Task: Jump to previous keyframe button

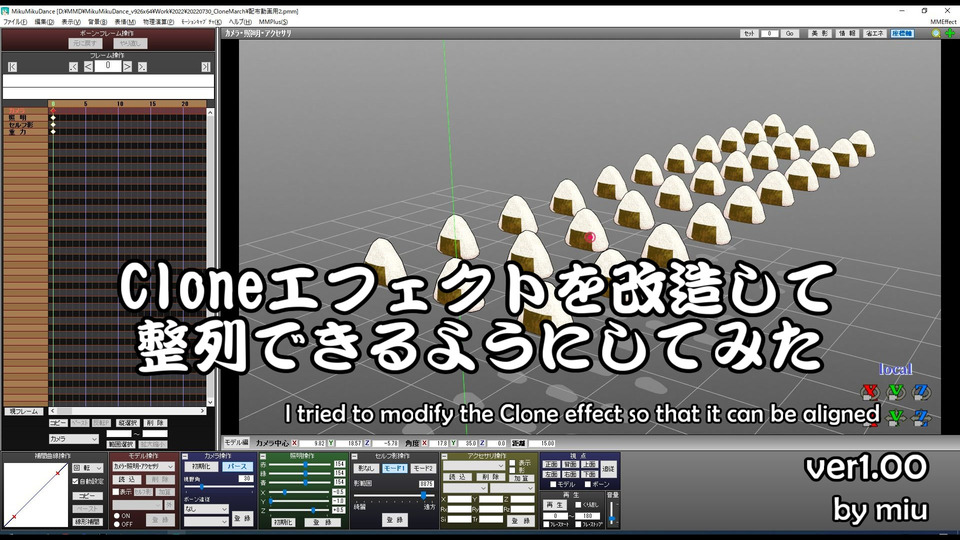Action: [x=73, y=67]
